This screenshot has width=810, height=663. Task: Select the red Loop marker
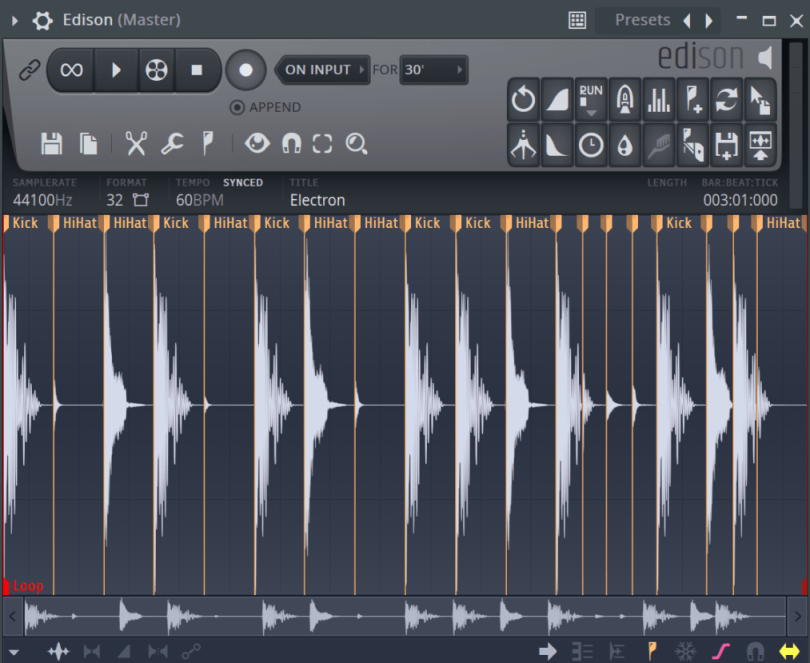24,586
